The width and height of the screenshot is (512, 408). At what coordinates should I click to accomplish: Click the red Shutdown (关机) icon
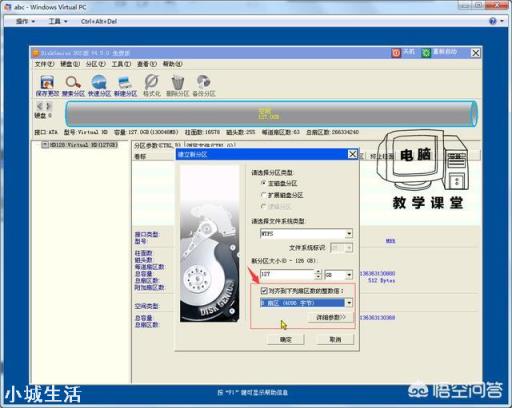[x=396, y=53]
